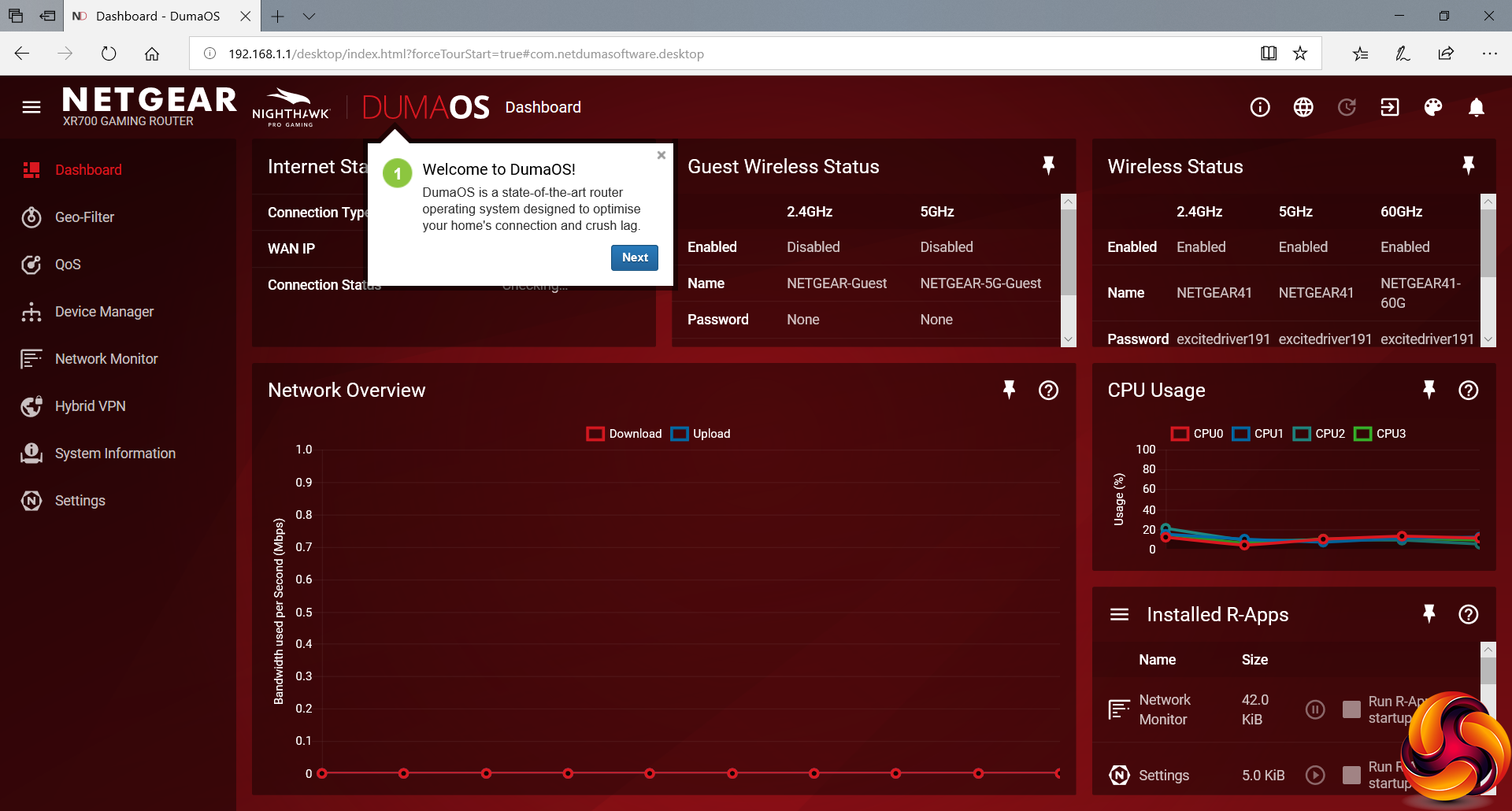The height and width of the screenshot is (811, 1512).
Task: Select the NETGEAR-5G-Guest name cell
Action: coord(980,283)
